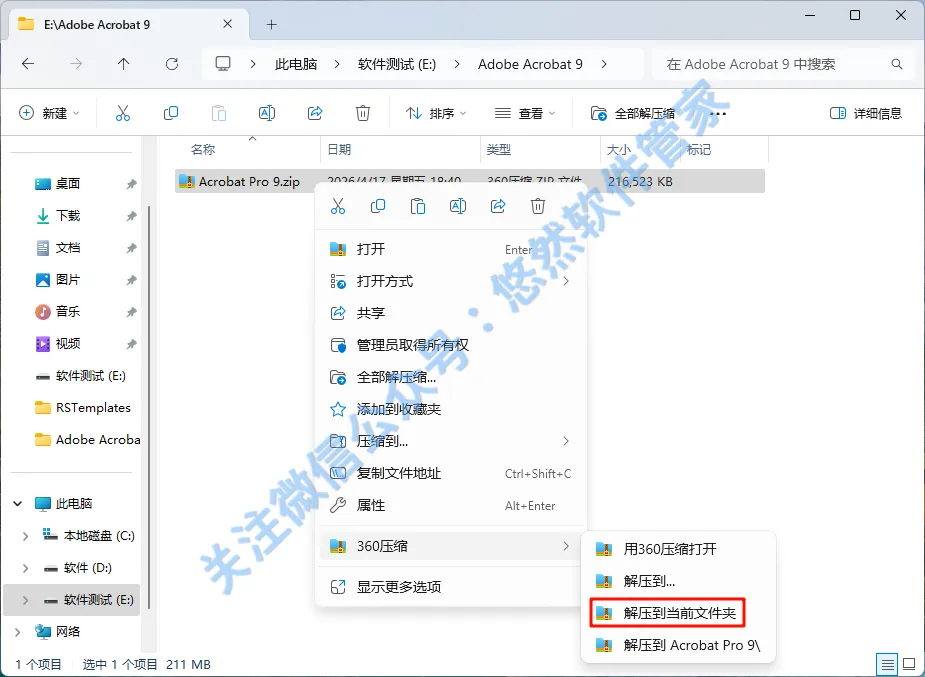Open 属性 from context menu
The height and width of the screenshot is (677, 925).
coord(451,505)
